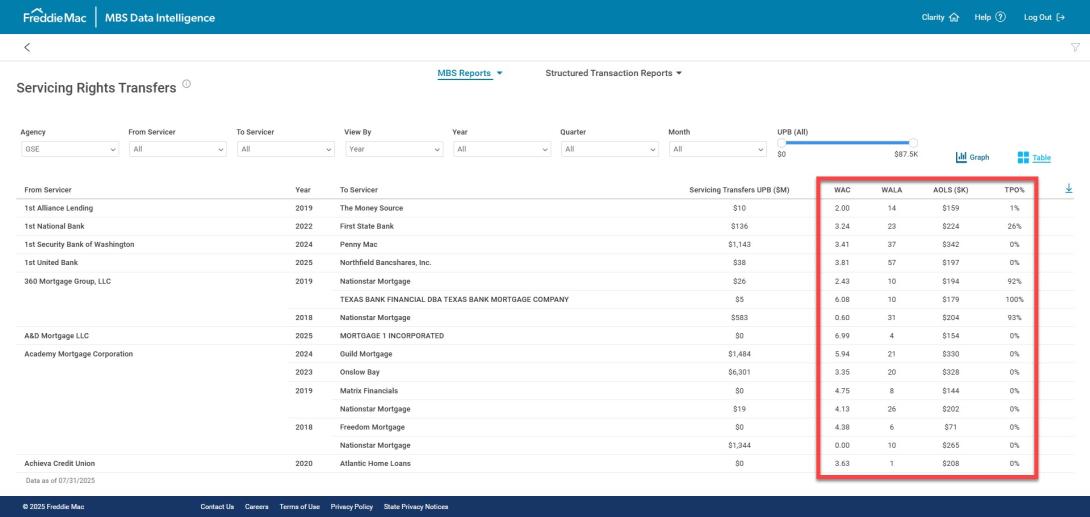Click the Table grid icon
The height and width of the screenshot is (517, 1090).
tap(1023, 158)
